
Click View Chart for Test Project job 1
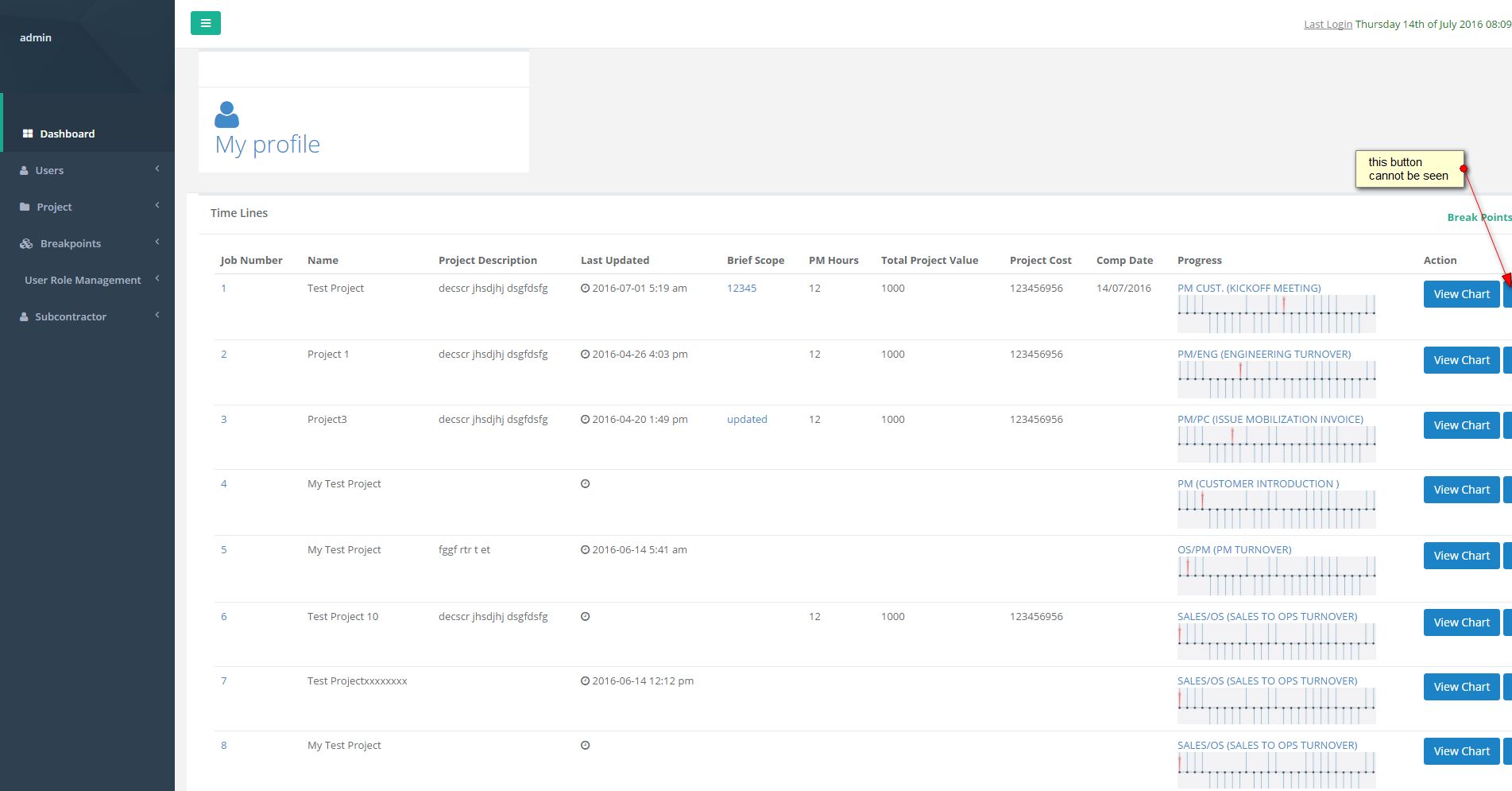pos(1461,294)
